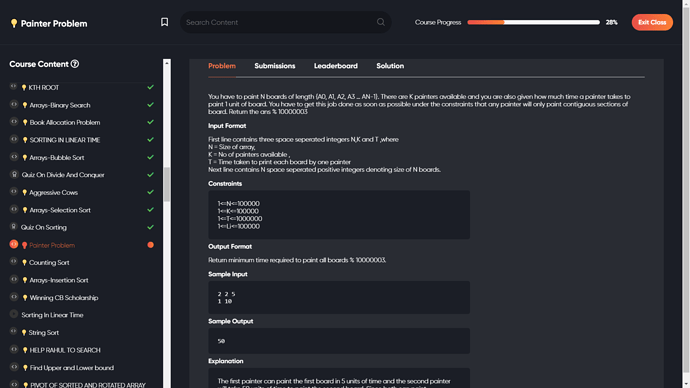Toggle eye icon on SORTING IN LINEAR TIME row
The width and height of the screenshot is (690, 388).
coord(14,139)
